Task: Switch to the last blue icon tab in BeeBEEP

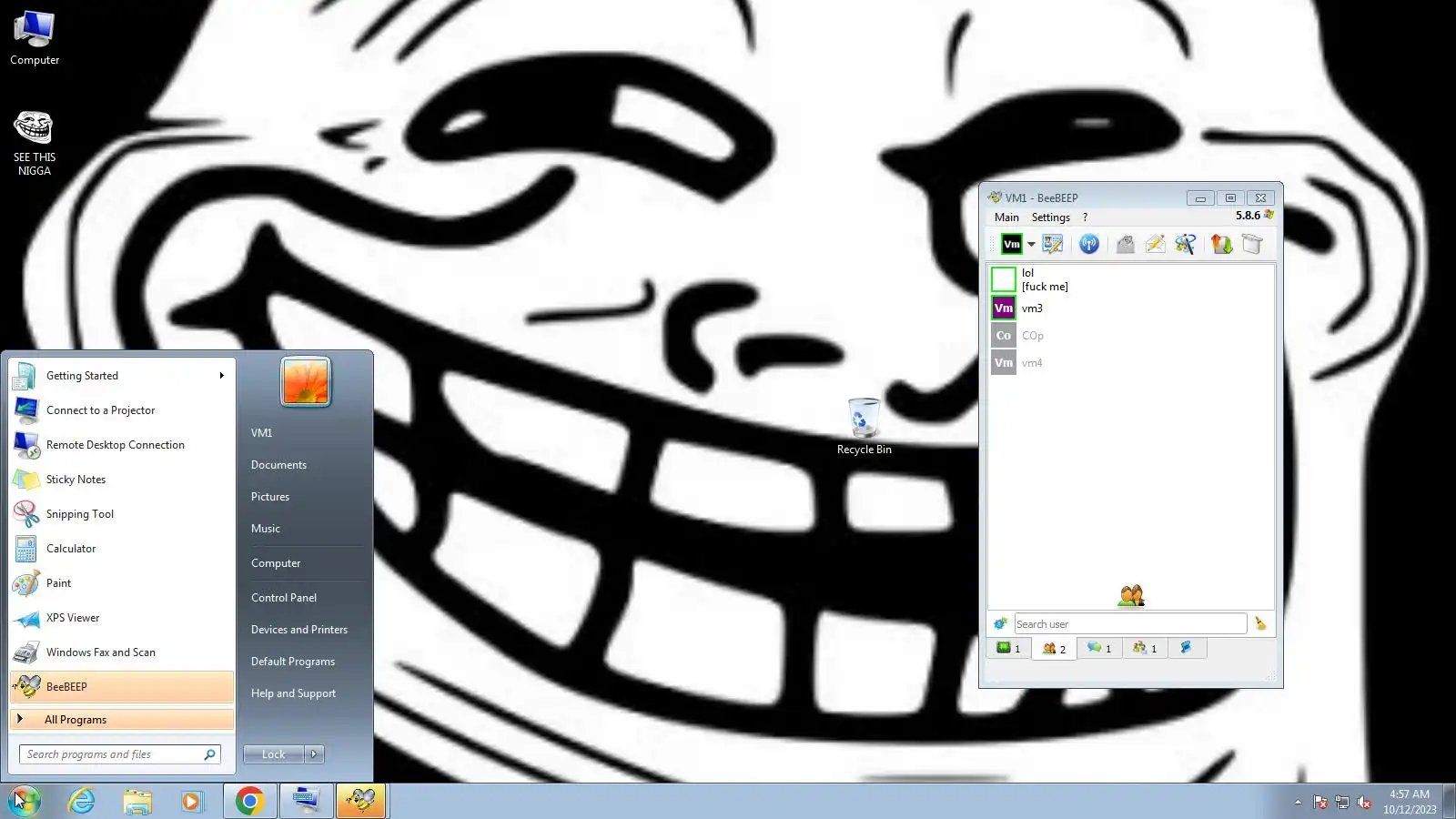Action: click(1186, 648)
